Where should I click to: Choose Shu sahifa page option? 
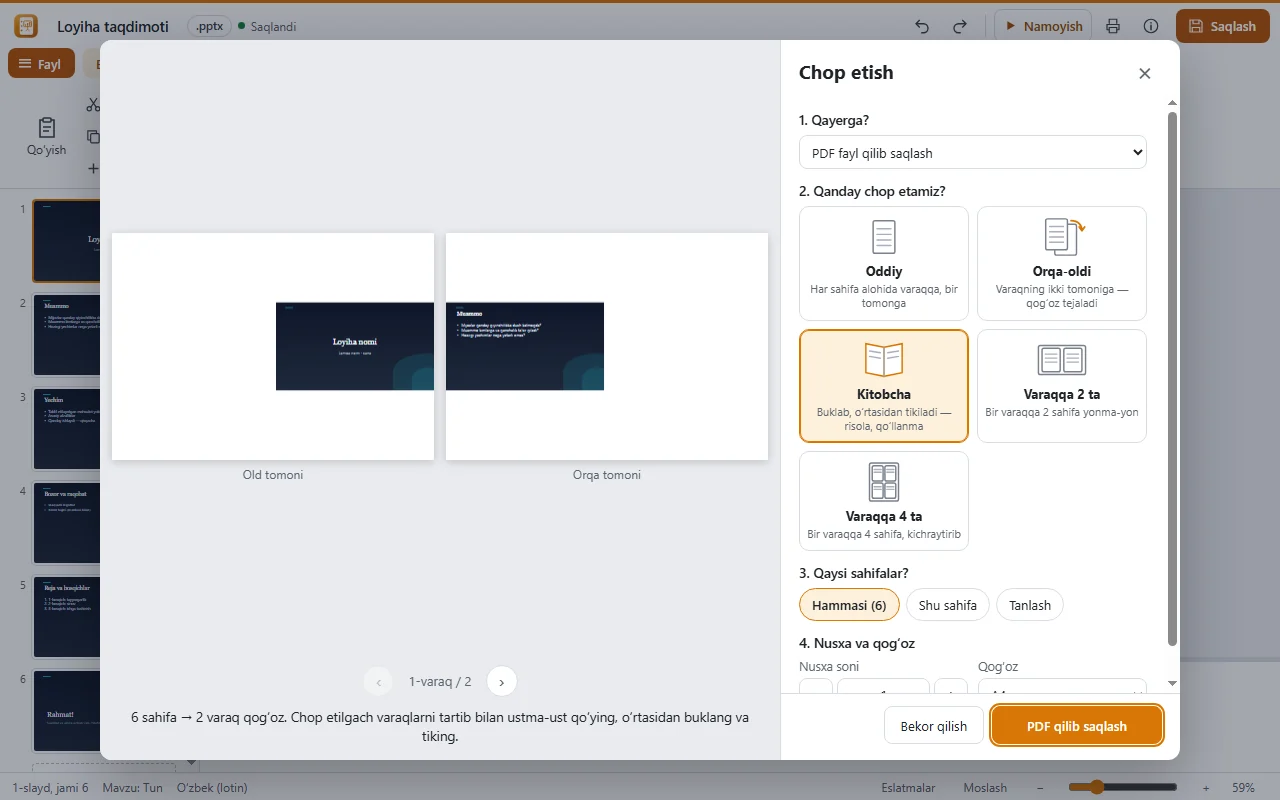948,605
